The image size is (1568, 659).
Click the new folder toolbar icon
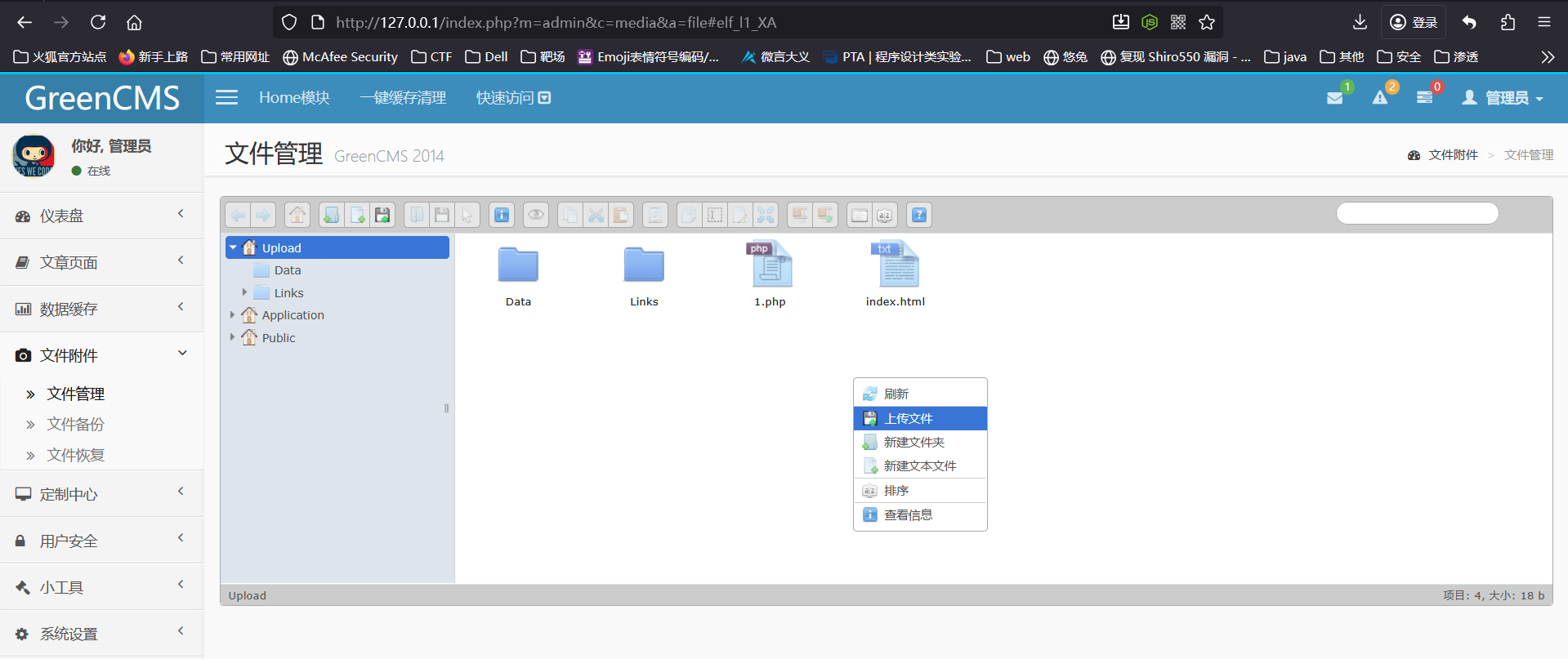click(x=332, y=215)
